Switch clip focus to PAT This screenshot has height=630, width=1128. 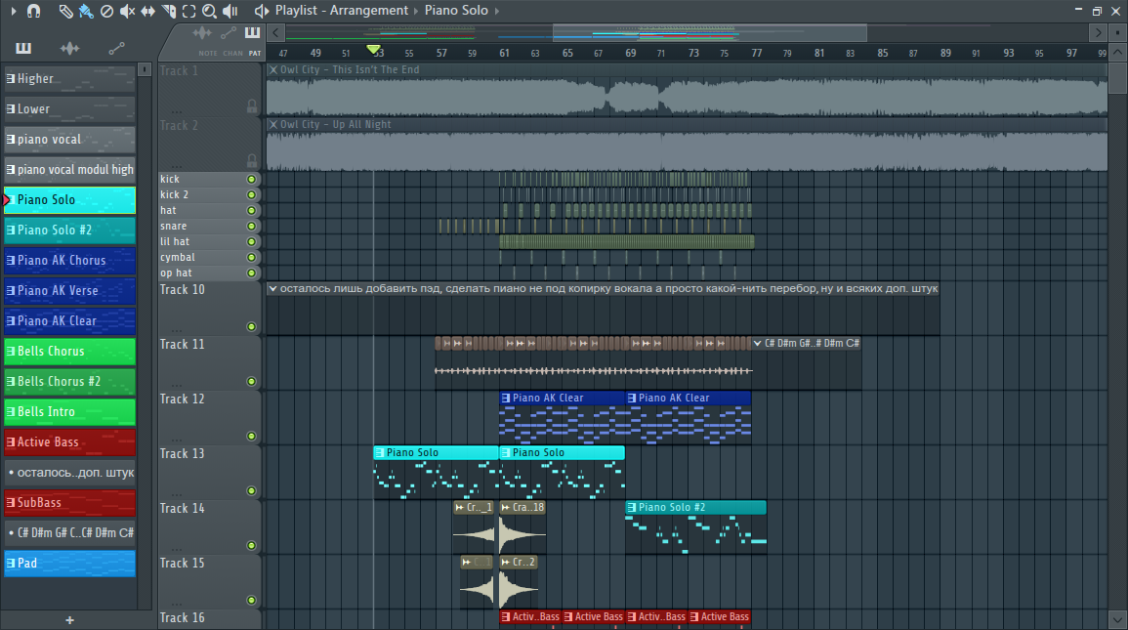255,53
